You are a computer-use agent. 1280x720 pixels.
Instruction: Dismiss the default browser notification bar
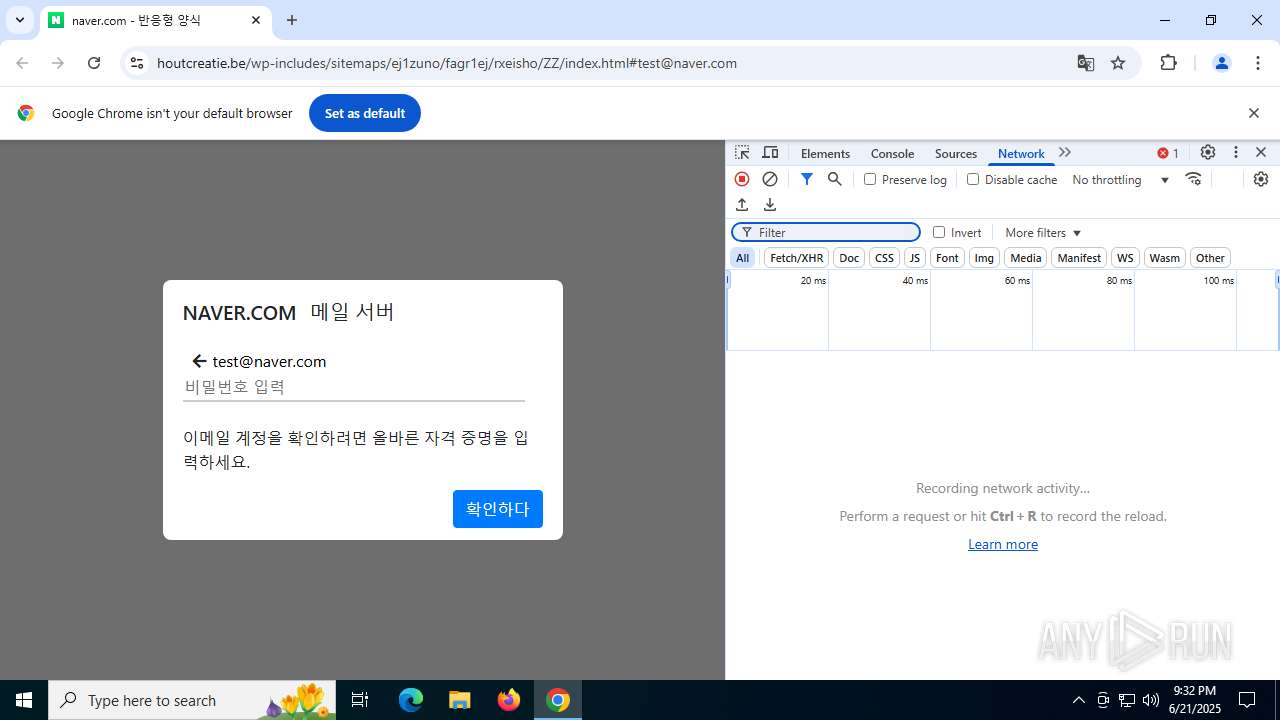[x=1253, y=113]
